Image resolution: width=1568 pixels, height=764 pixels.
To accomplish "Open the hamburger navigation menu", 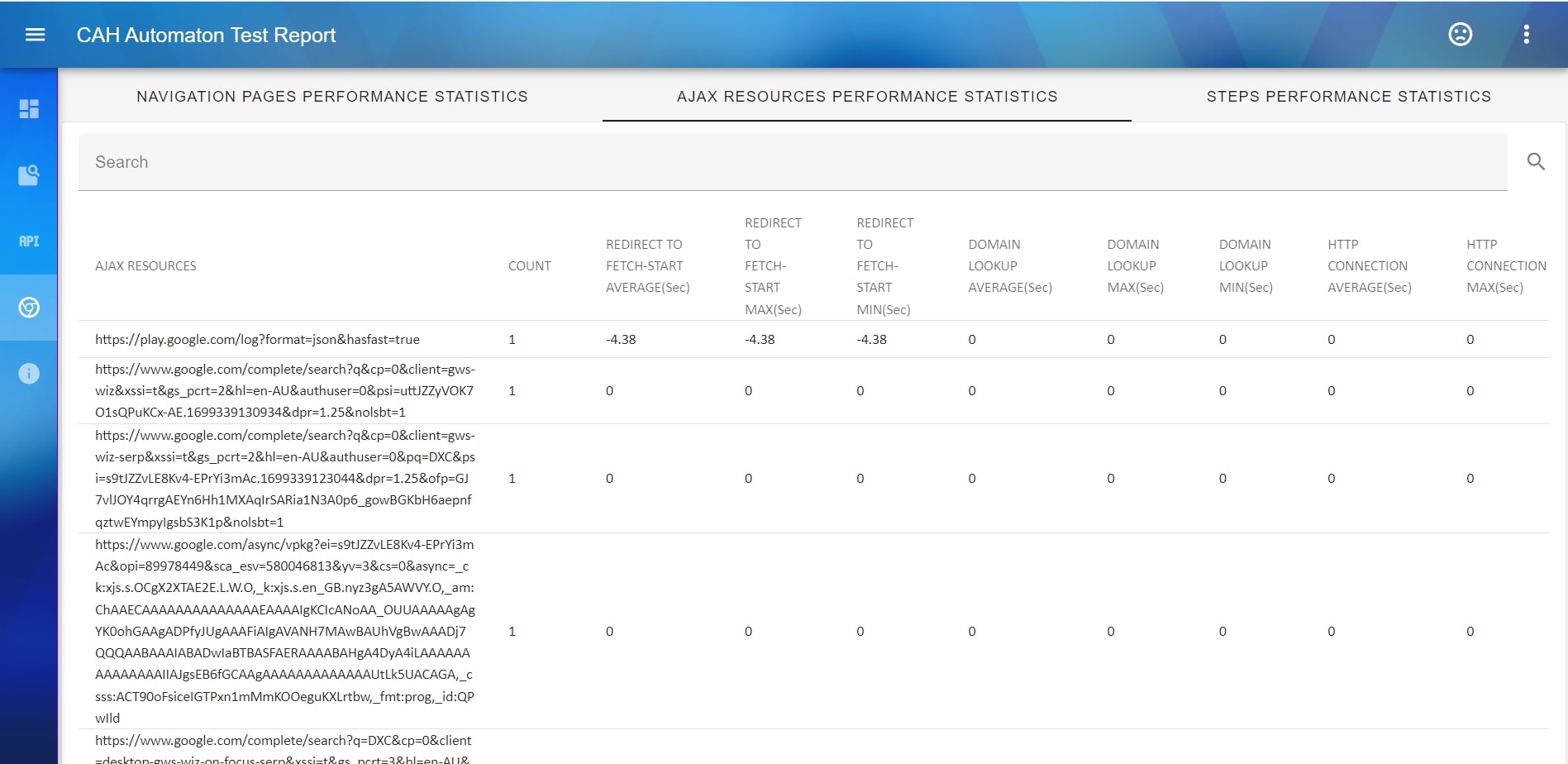I will (35, 34).
